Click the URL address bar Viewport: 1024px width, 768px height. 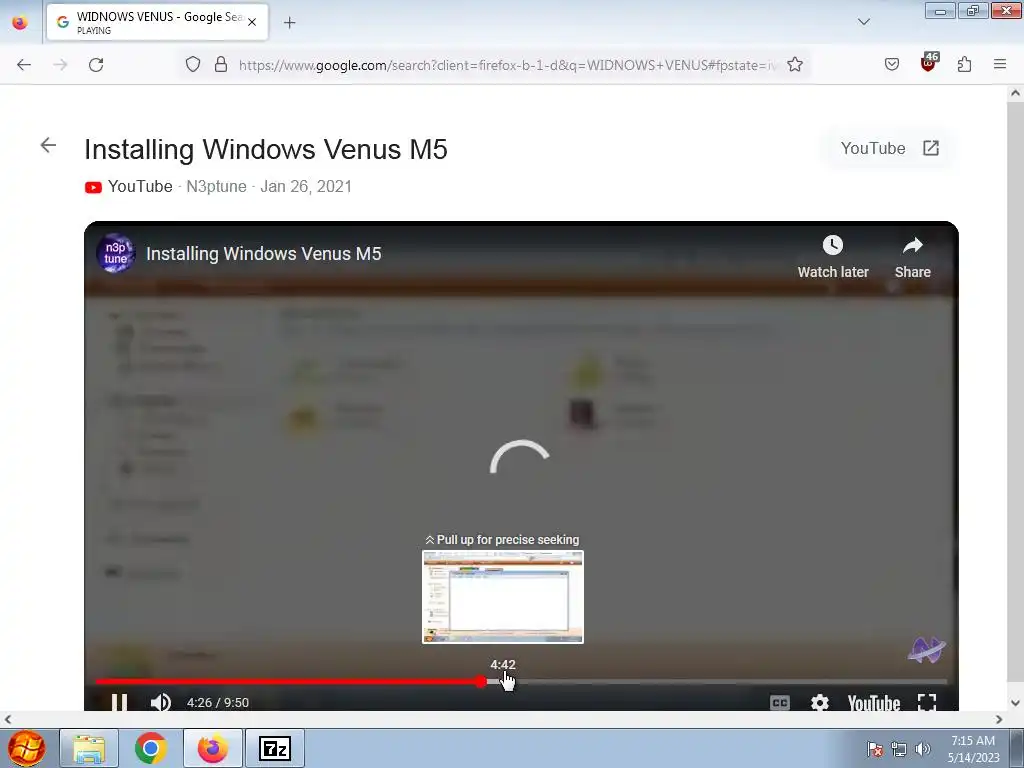(x=507, y=65)
